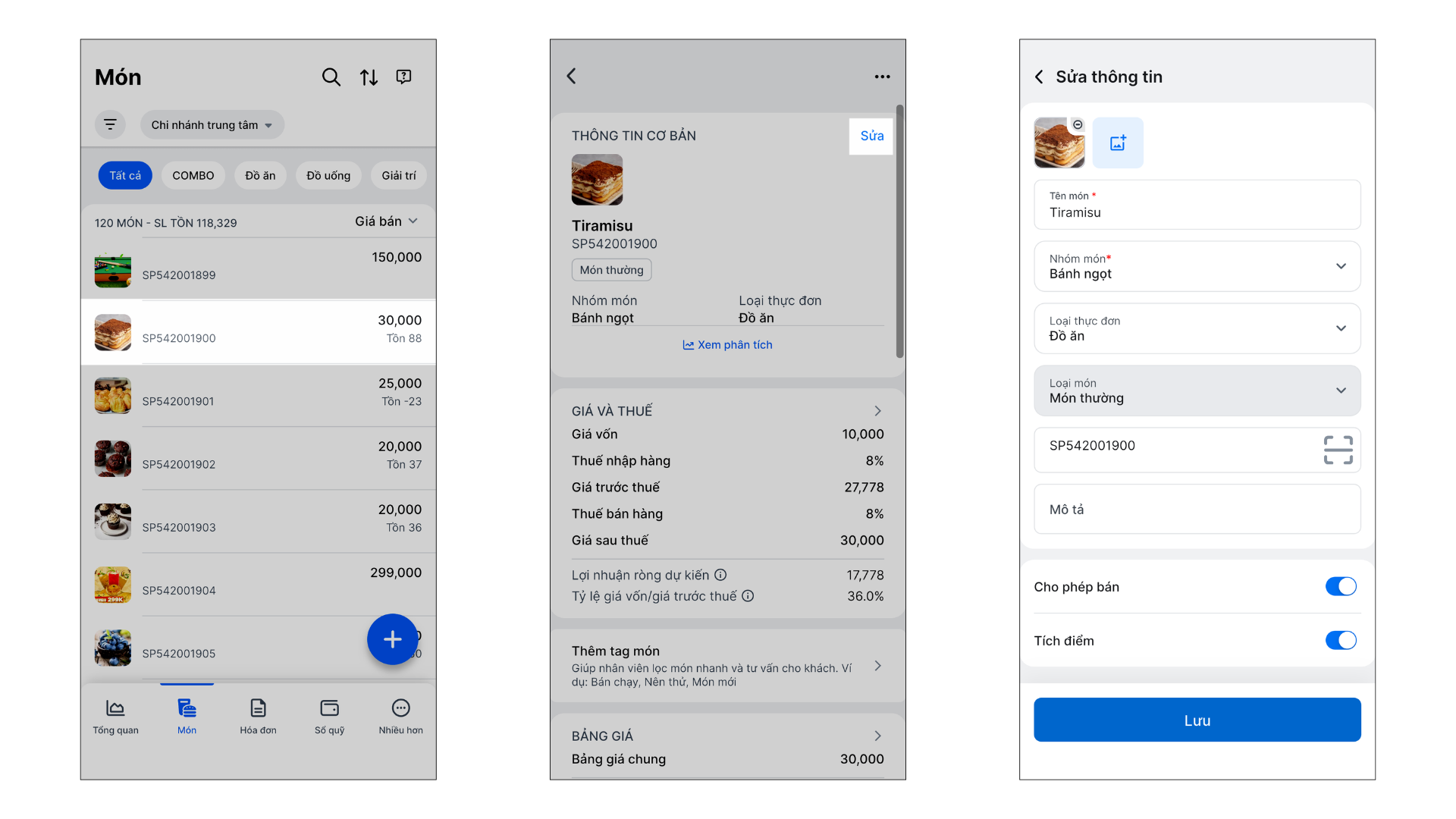Select the Đồ uống category chip

[x=328, y=175]
